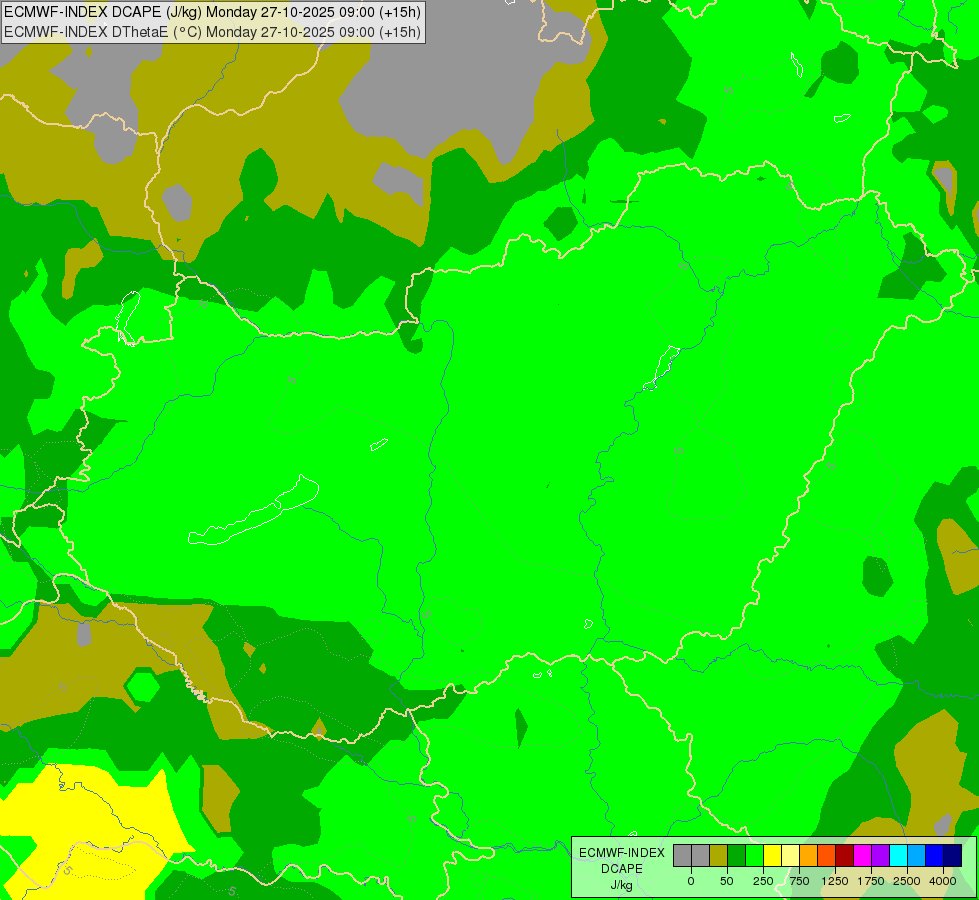The width and height of the screenshot is (979, 900).
Task: Pick the pure yellow legend swatch
Action: point(772,856)
